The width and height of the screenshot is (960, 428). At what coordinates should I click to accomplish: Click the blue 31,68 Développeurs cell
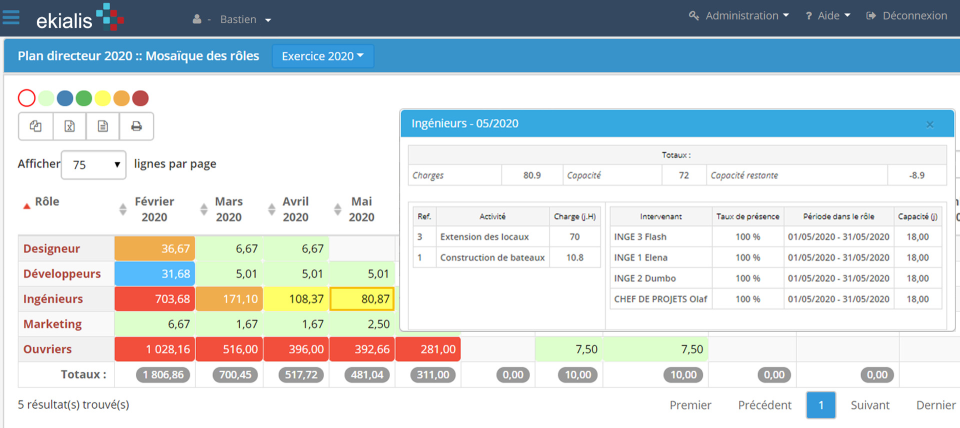[x=155, y=274]
